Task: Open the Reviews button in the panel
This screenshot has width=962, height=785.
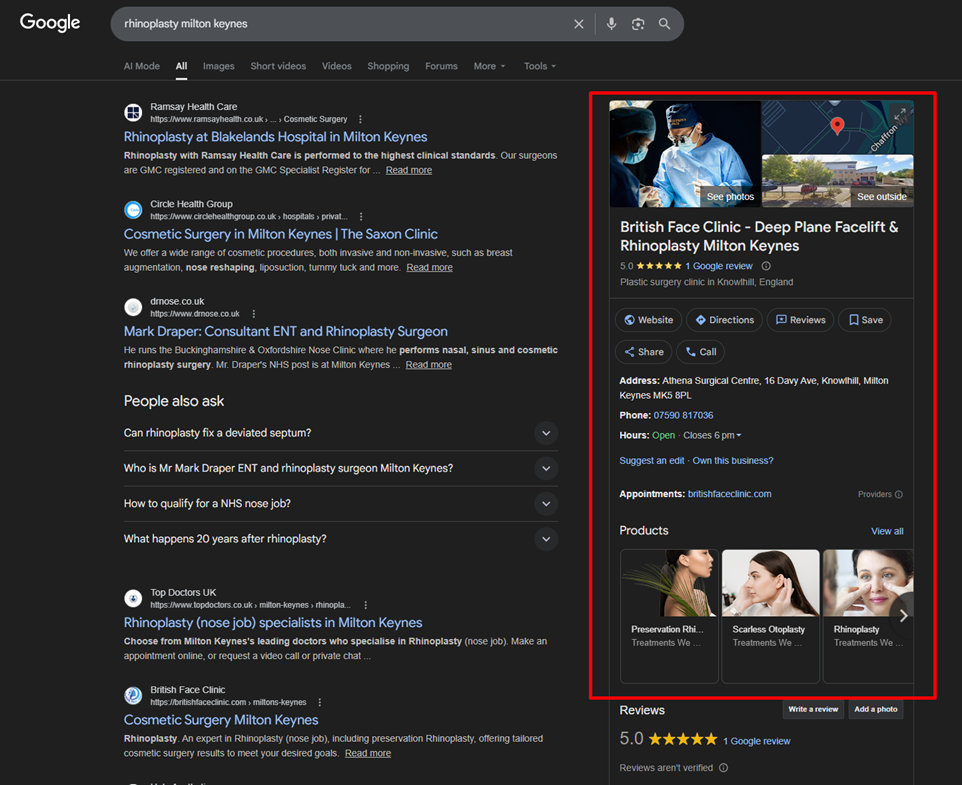Action: tap(801, 320)
